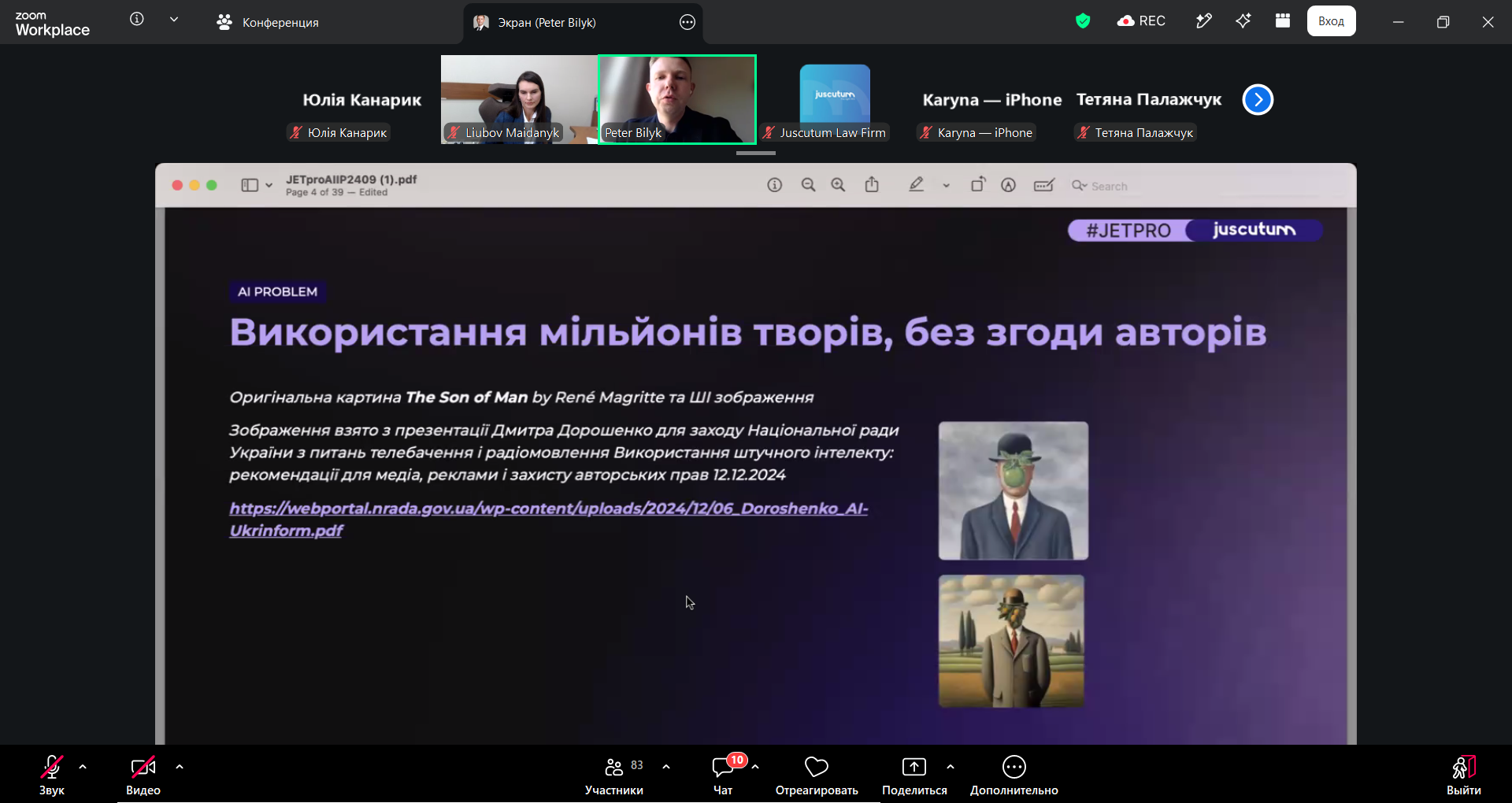1512x803 pixels.
Task: Expand chat options arrow
Action: pos(755,766)
